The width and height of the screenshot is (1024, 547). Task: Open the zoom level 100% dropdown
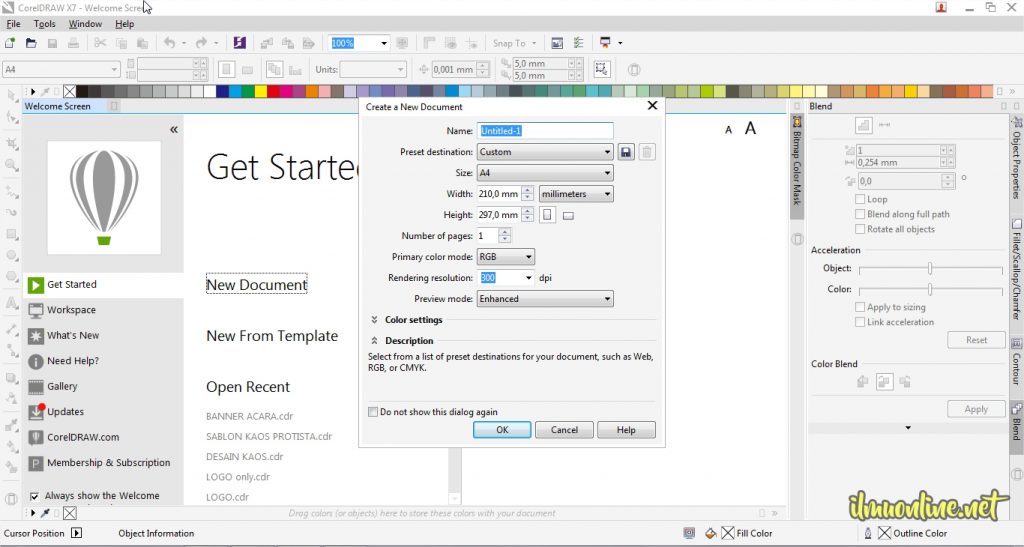(383, 43)
